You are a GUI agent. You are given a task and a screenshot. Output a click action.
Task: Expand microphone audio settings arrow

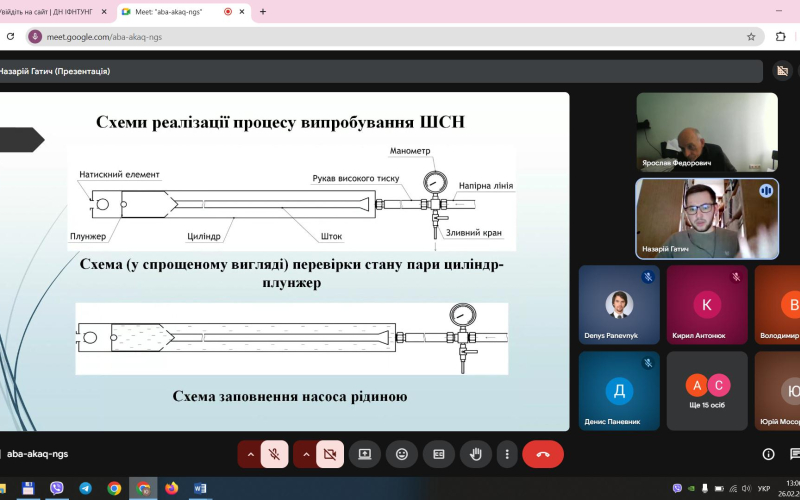click(x=250, y=454)
